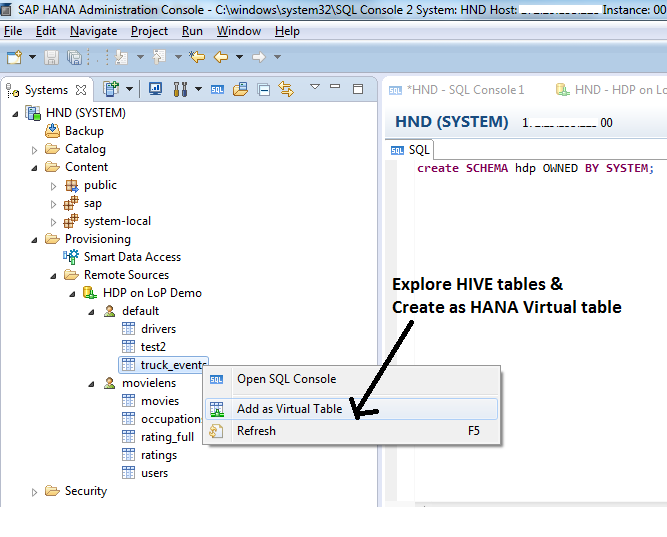This screenshot has width=667, height=537.
Task: Expand the system-local package
Action: coord(53,222)
